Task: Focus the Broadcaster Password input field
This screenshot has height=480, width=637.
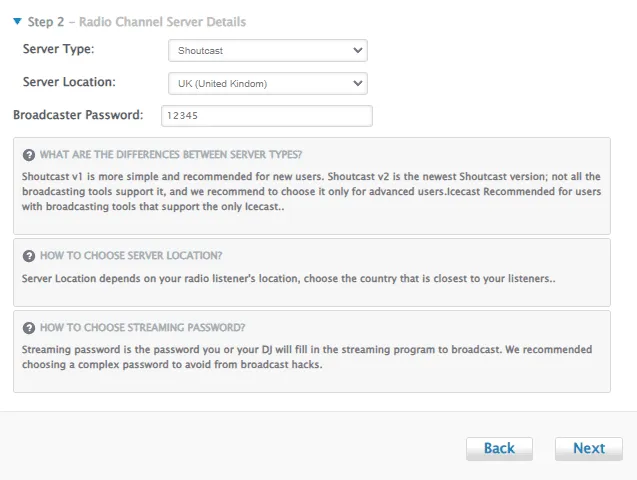Action: tap(267, 116)
